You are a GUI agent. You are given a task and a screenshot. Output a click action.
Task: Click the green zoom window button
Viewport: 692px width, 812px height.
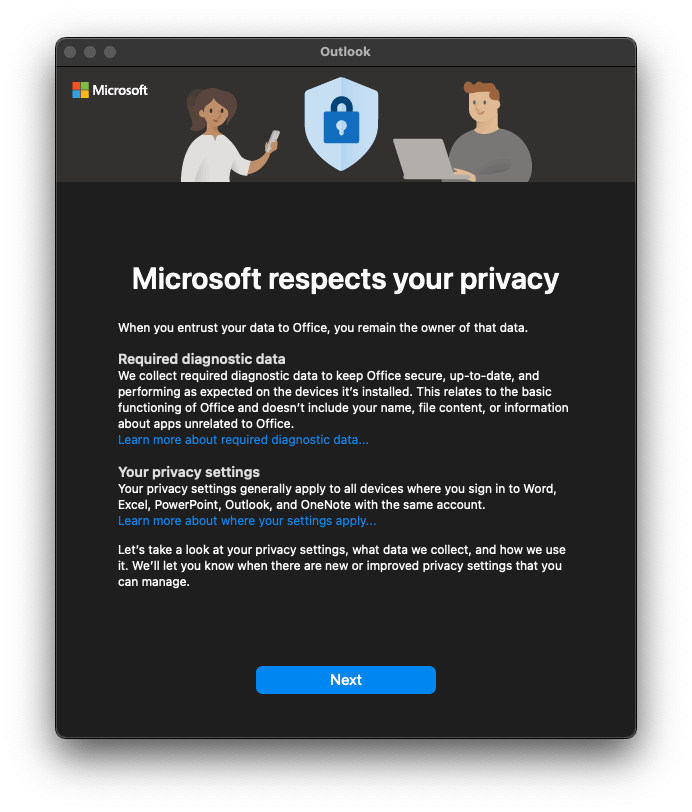(x=110, y=52)
